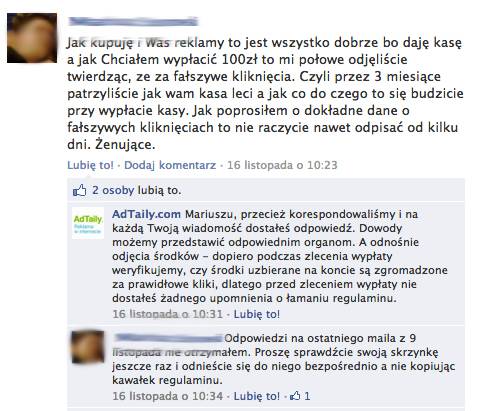Open the original poster's blurred profile photo
The width and height of the screenshot is (495, 411).
(x=32, y=38)
